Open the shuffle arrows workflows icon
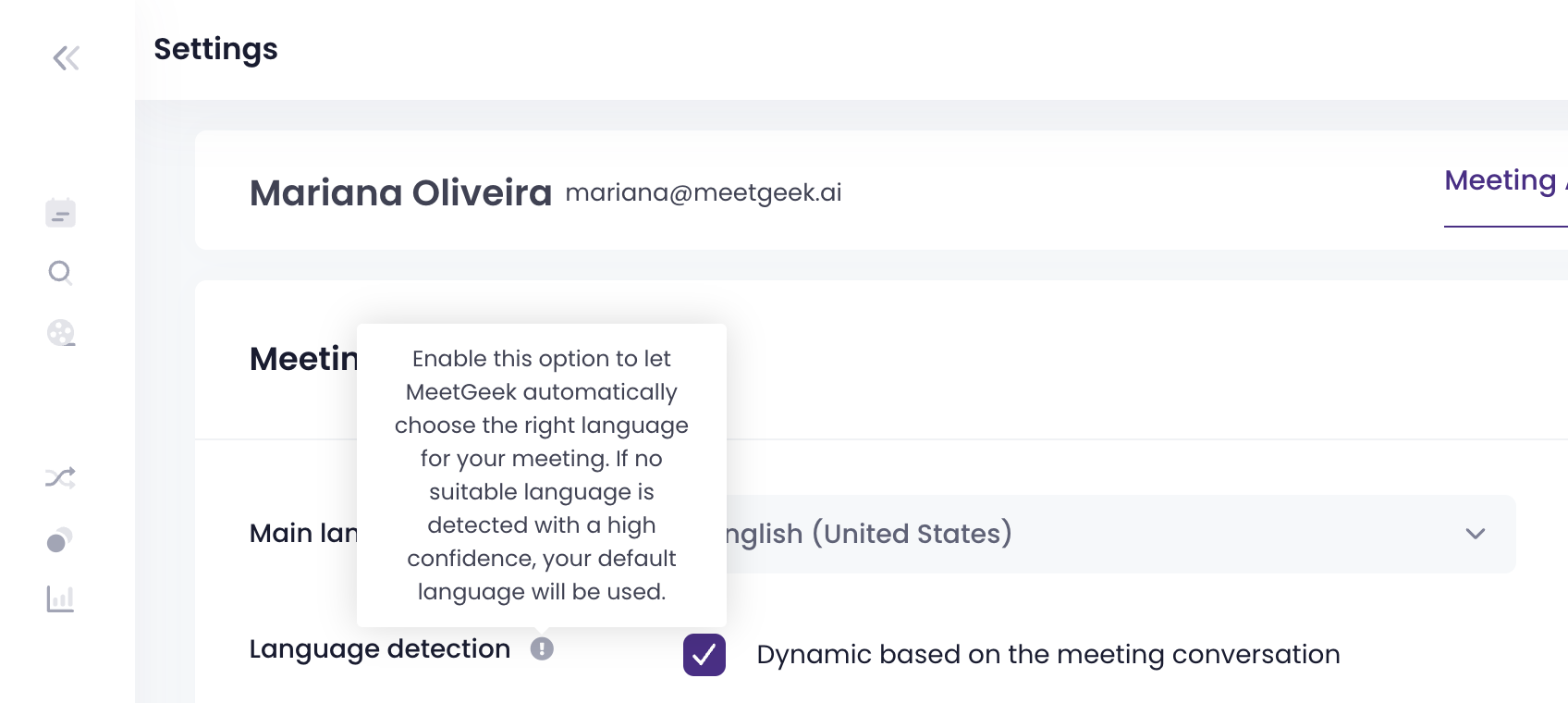This screenshot has height=703, width=1568. tap(60, 478)
